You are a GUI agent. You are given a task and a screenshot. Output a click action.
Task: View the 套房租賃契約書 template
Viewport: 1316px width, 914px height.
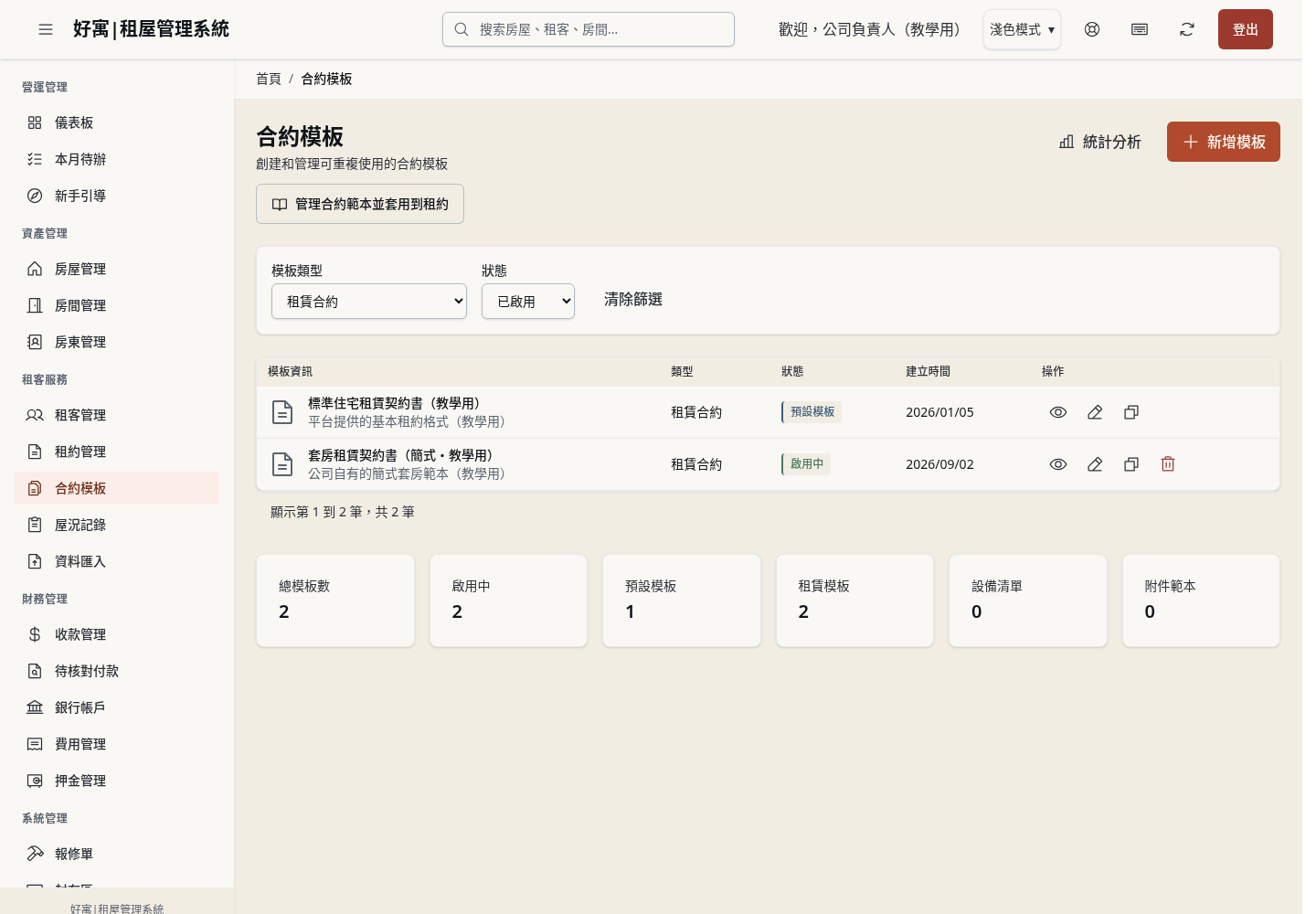coord(1058,464)
